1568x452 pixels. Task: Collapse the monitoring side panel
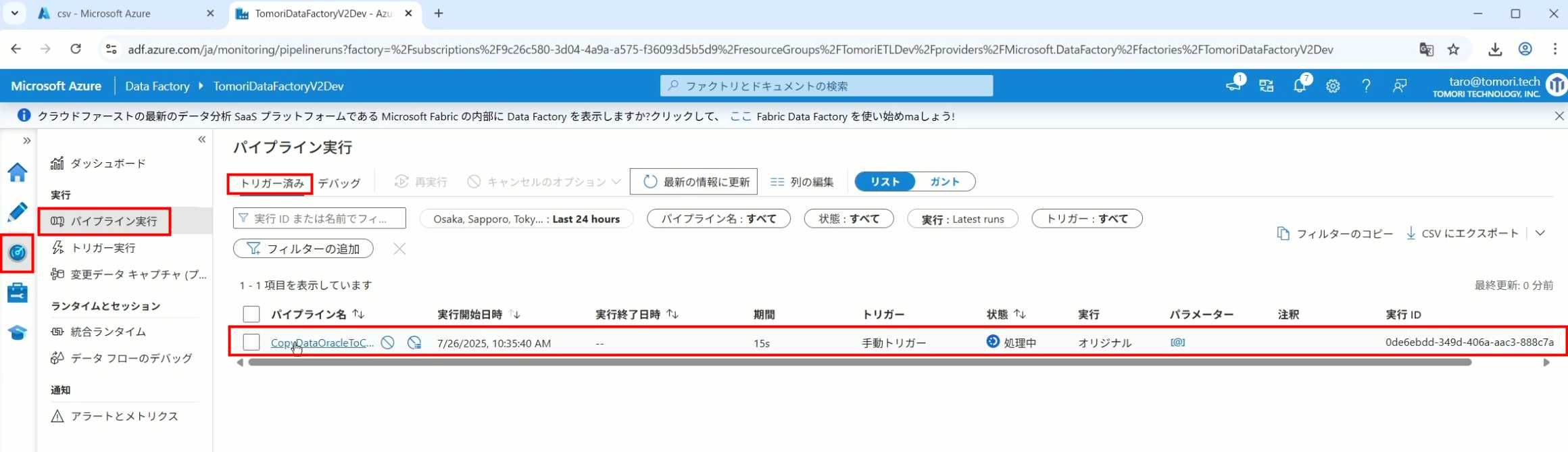201,139
